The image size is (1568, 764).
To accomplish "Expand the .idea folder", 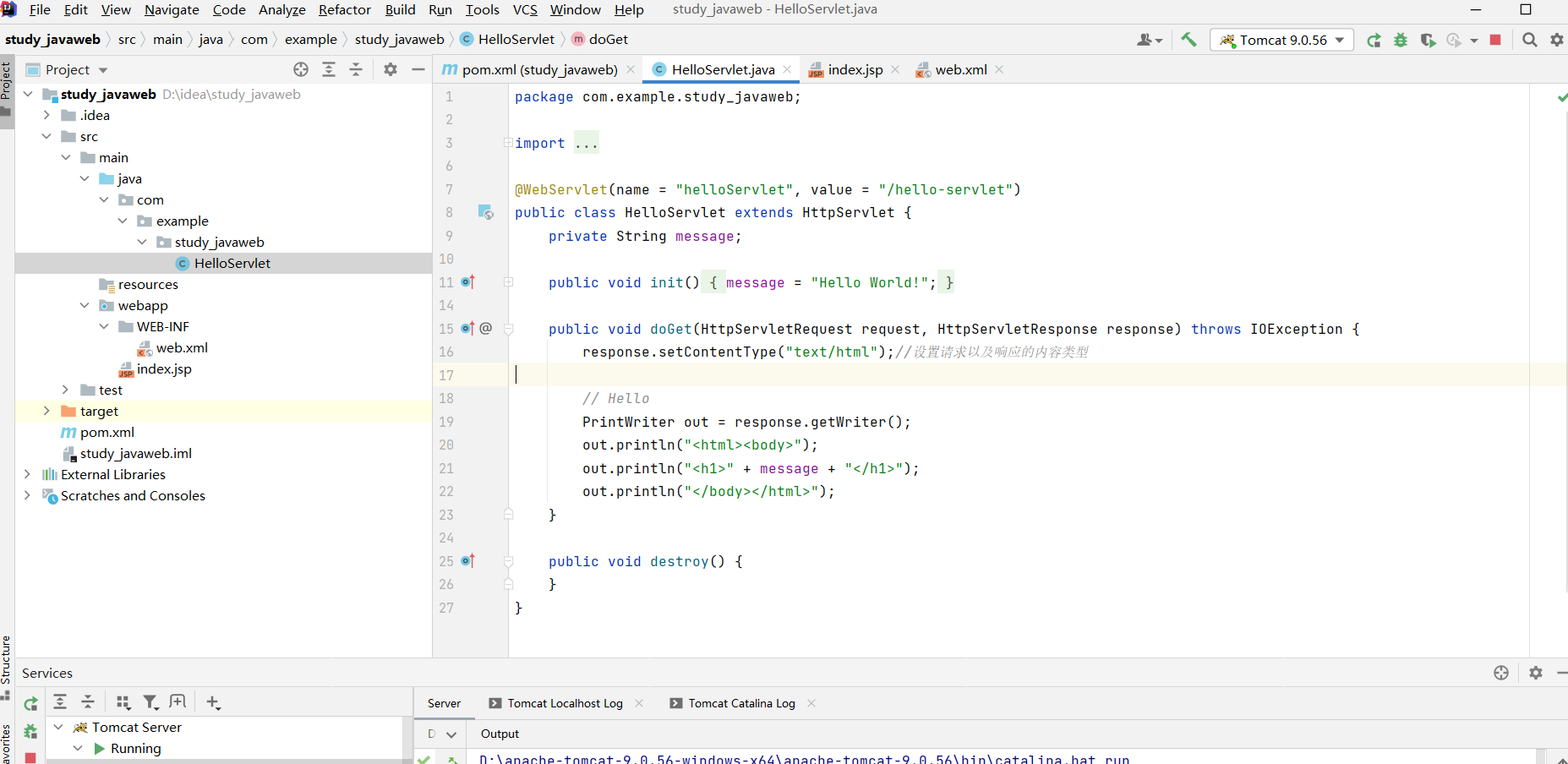I will pyautogui.click(x=46, y=115).
